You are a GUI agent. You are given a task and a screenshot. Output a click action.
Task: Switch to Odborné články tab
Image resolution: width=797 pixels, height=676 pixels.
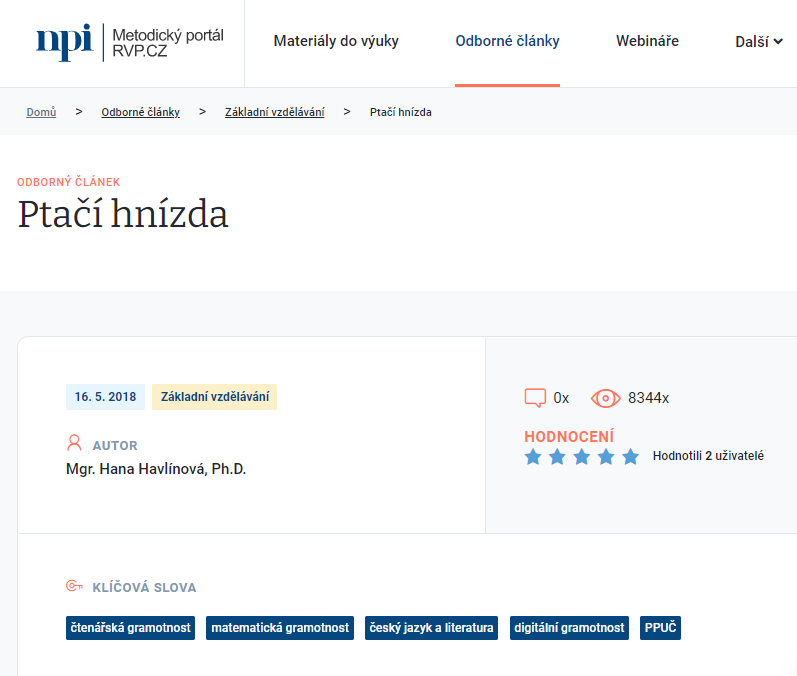pos(507,41)
